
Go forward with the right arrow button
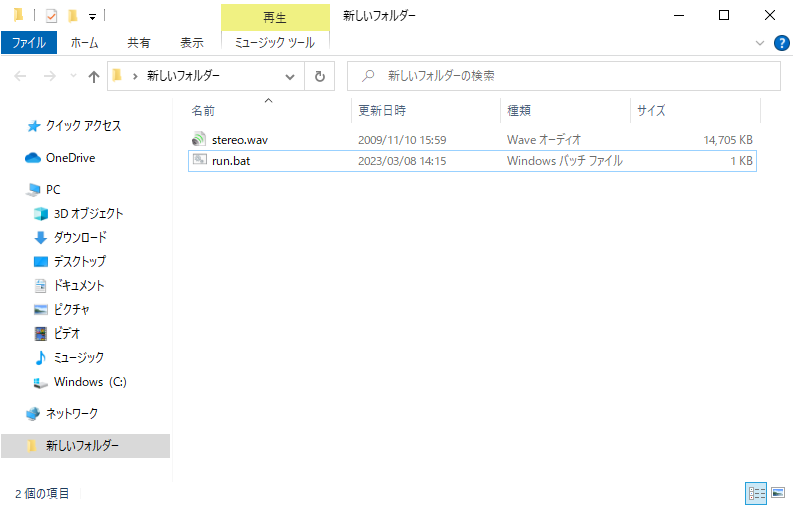point(50,76)
